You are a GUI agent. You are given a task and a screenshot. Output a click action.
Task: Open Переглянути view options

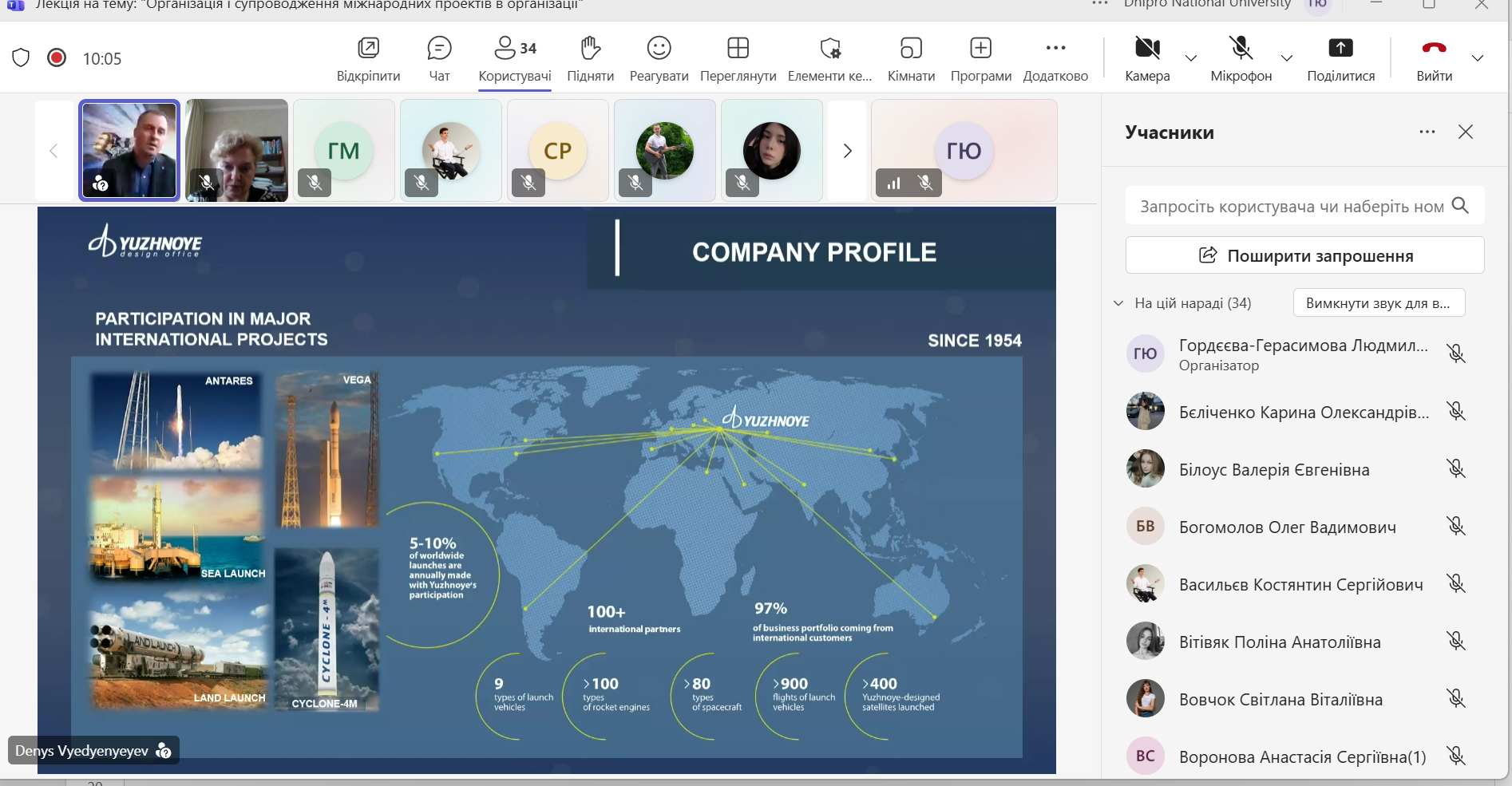pyautogui.click(x=738, y=59)
